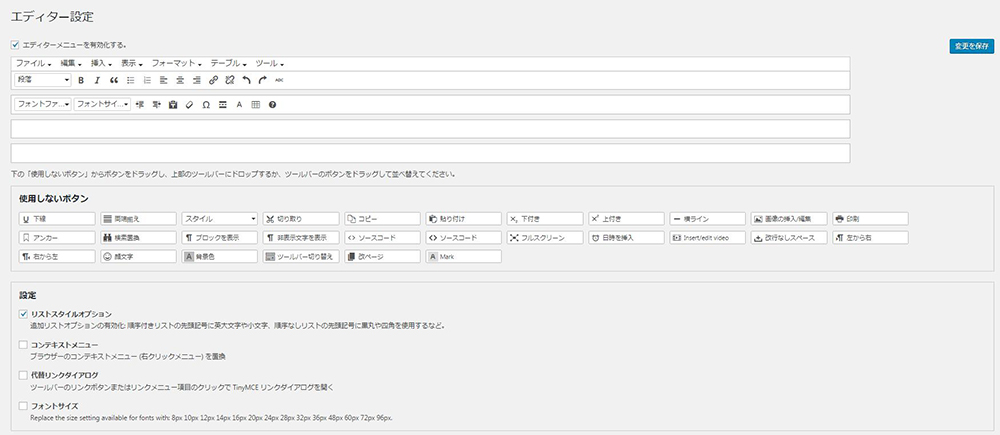Open the ファイル menu

pyautogui.click(x=33, y=63)
